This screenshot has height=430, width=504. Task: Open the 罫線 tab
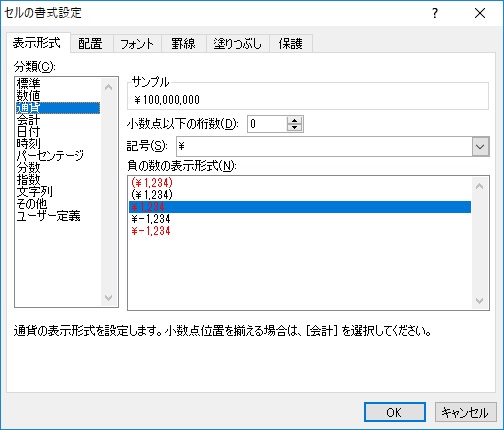click(x=184, y=44)
